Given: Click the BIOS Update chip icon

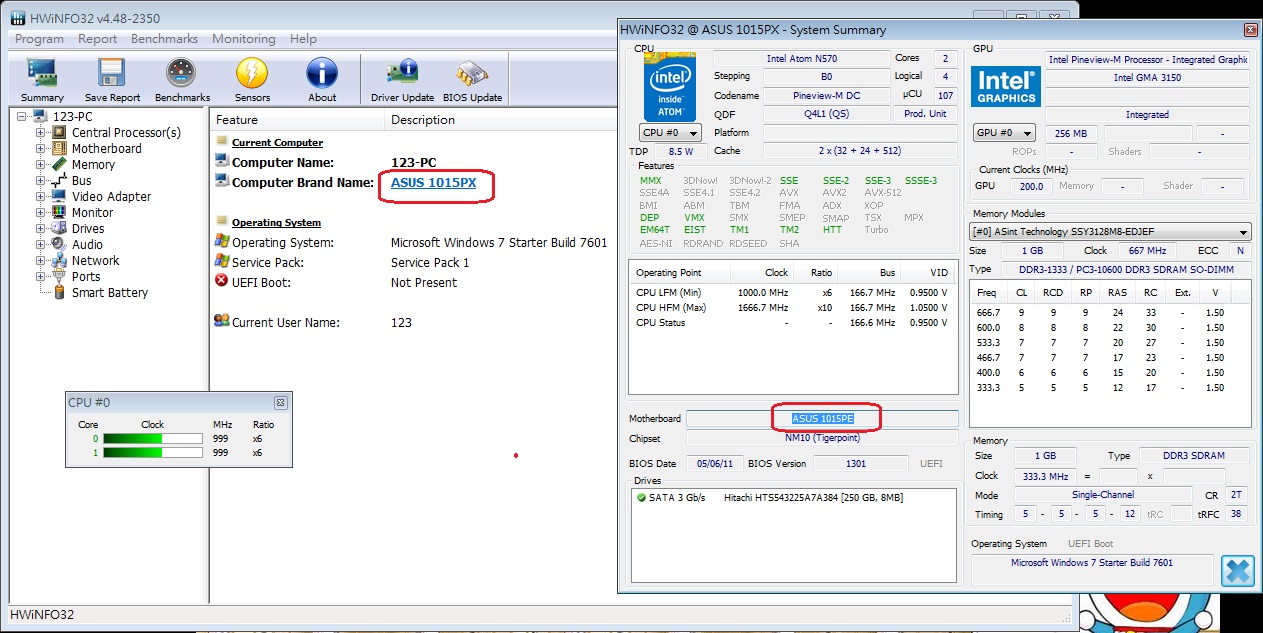Looking at the screenshot, I should click(472, 74).
